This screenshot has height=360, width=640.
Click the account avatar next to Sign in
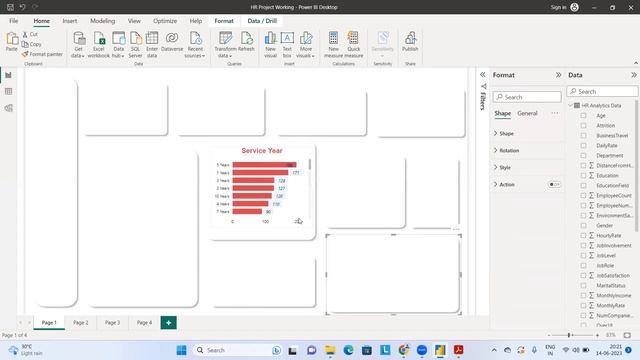click(x=574, y=7)
